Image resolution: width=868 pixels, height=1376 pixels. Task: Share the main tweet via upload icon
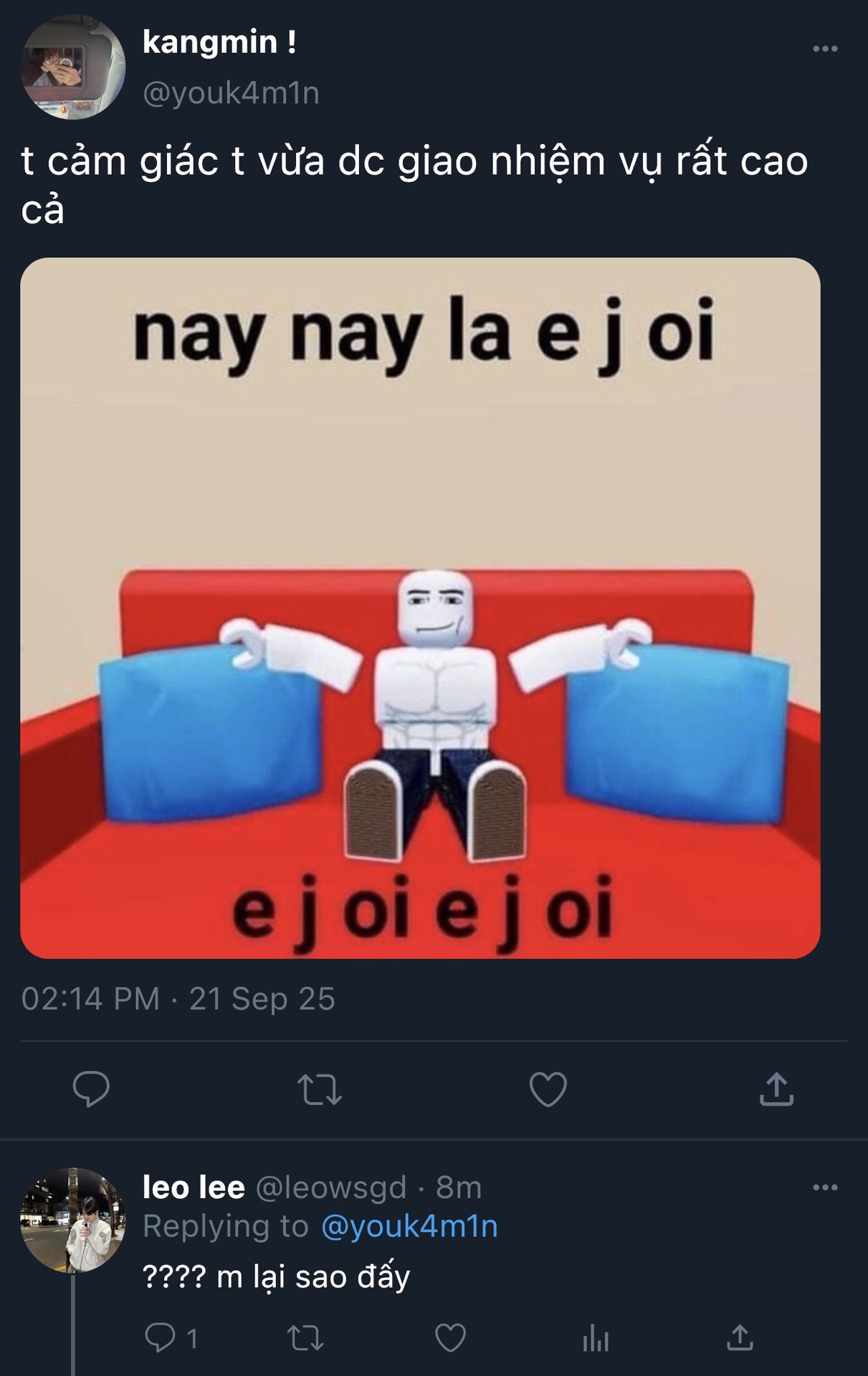(776, 1089)
